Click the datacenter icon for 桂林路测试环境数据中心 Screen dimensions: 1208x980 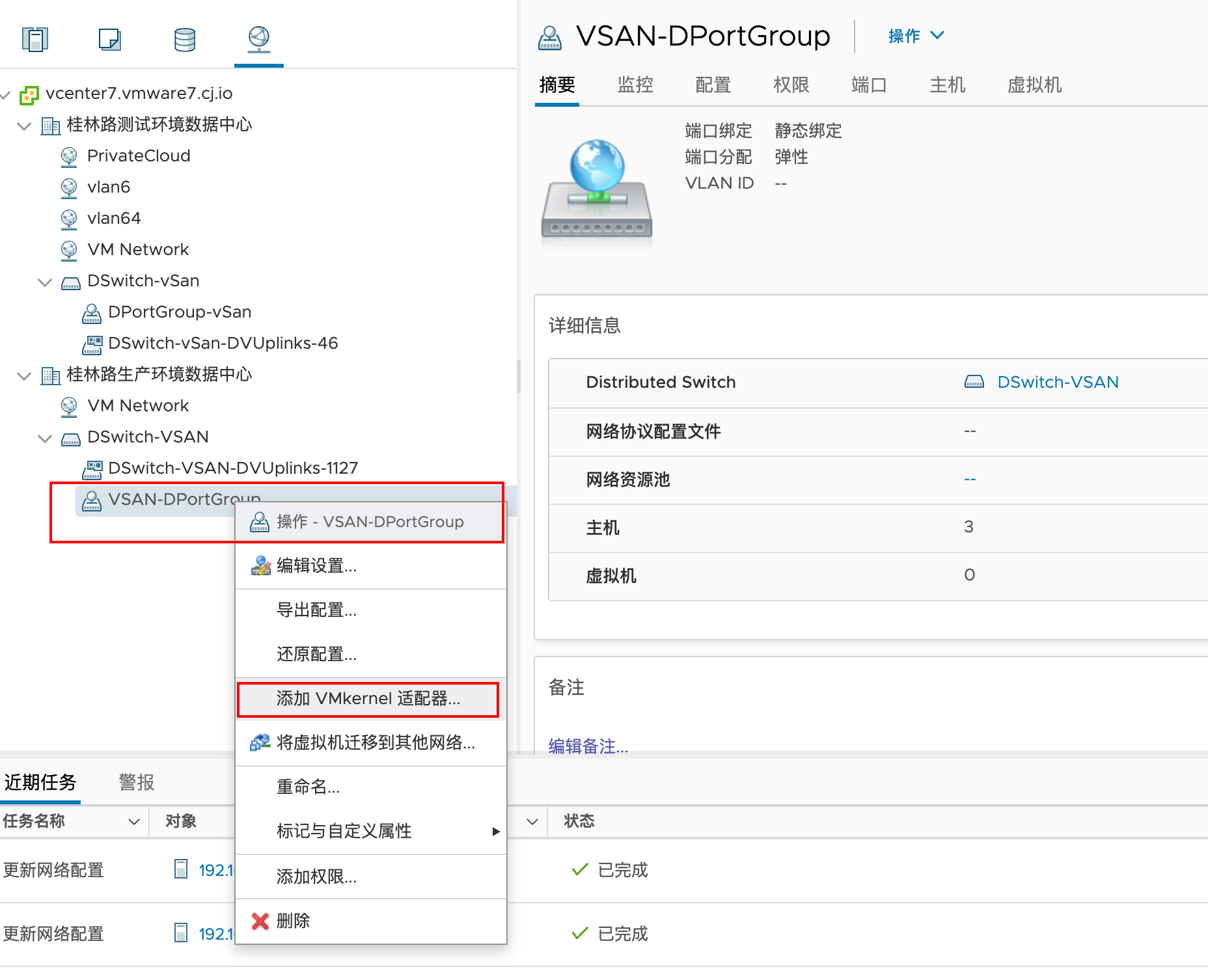(50, 126)
